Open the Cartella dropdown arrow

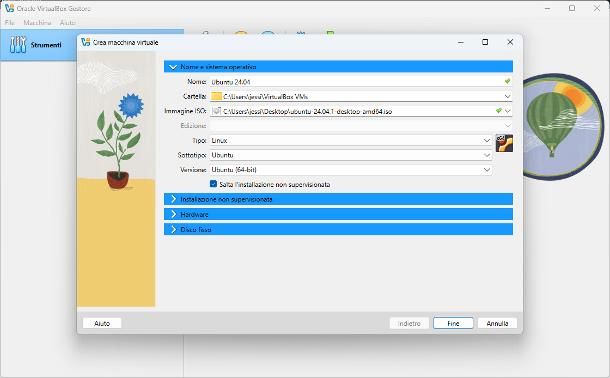507,96
